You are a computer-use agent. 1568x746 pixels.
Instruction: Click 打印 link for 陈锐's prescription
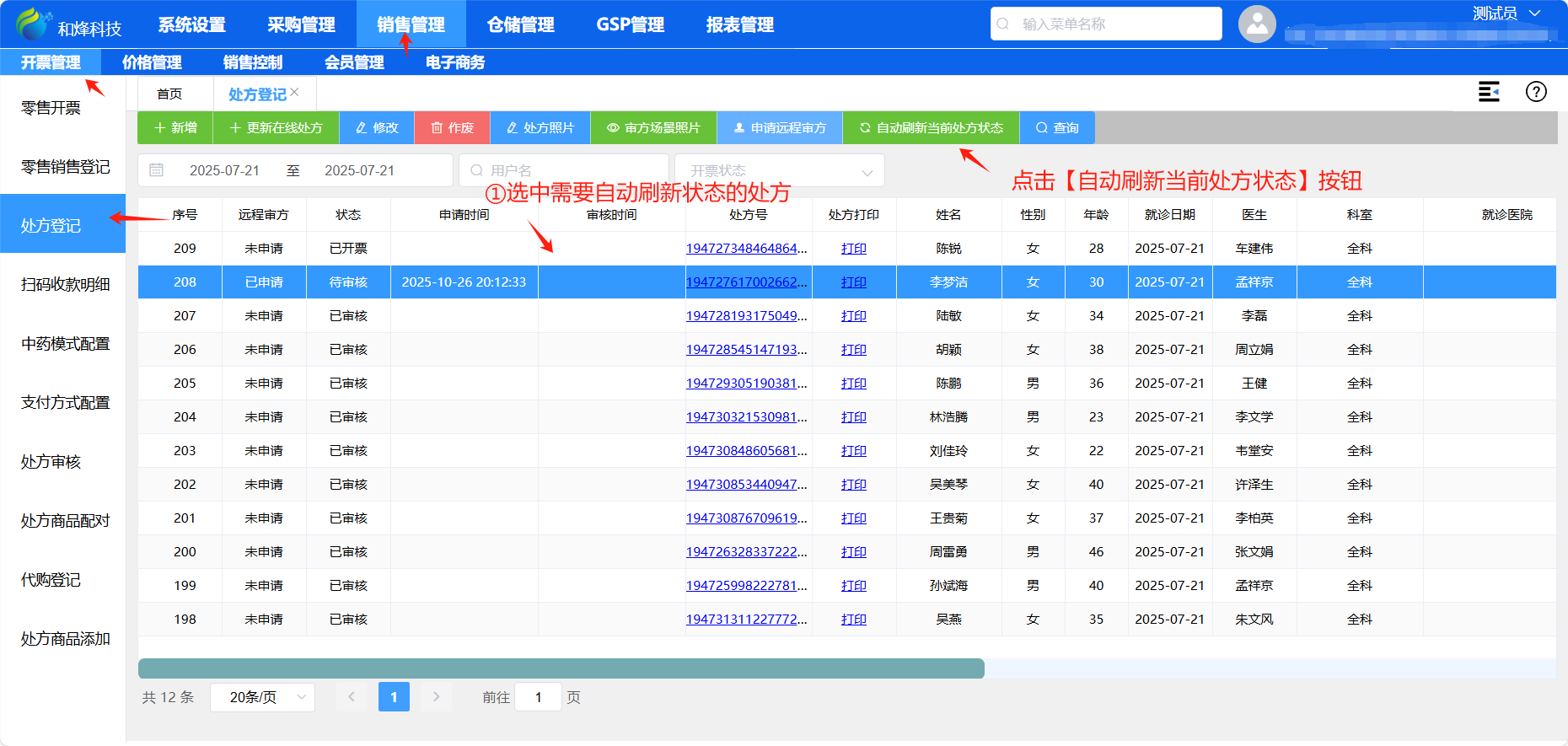point(853,249)
